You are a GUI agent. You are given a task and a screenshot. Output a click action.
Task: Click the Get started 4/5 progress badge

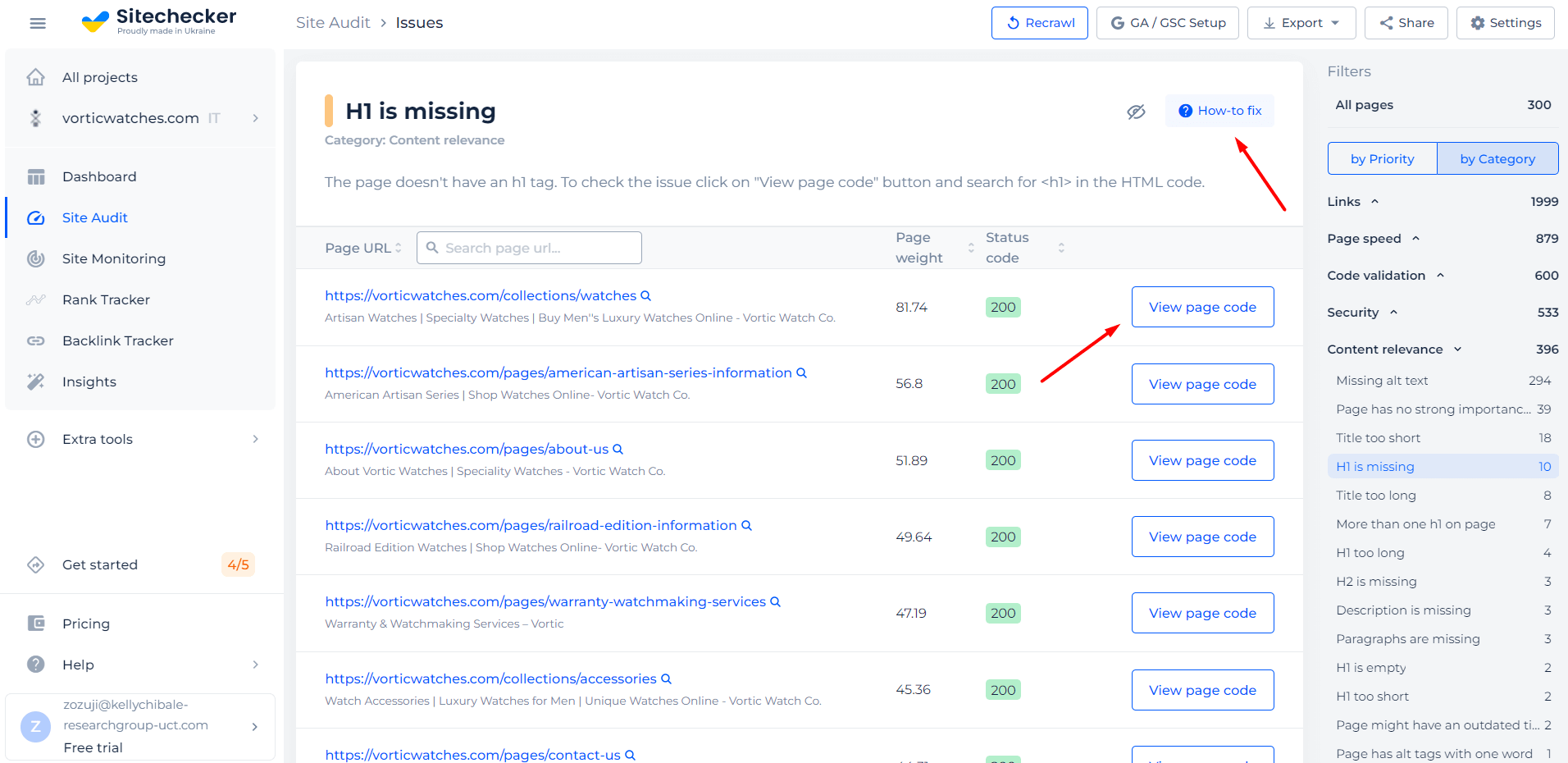(238, 564)
